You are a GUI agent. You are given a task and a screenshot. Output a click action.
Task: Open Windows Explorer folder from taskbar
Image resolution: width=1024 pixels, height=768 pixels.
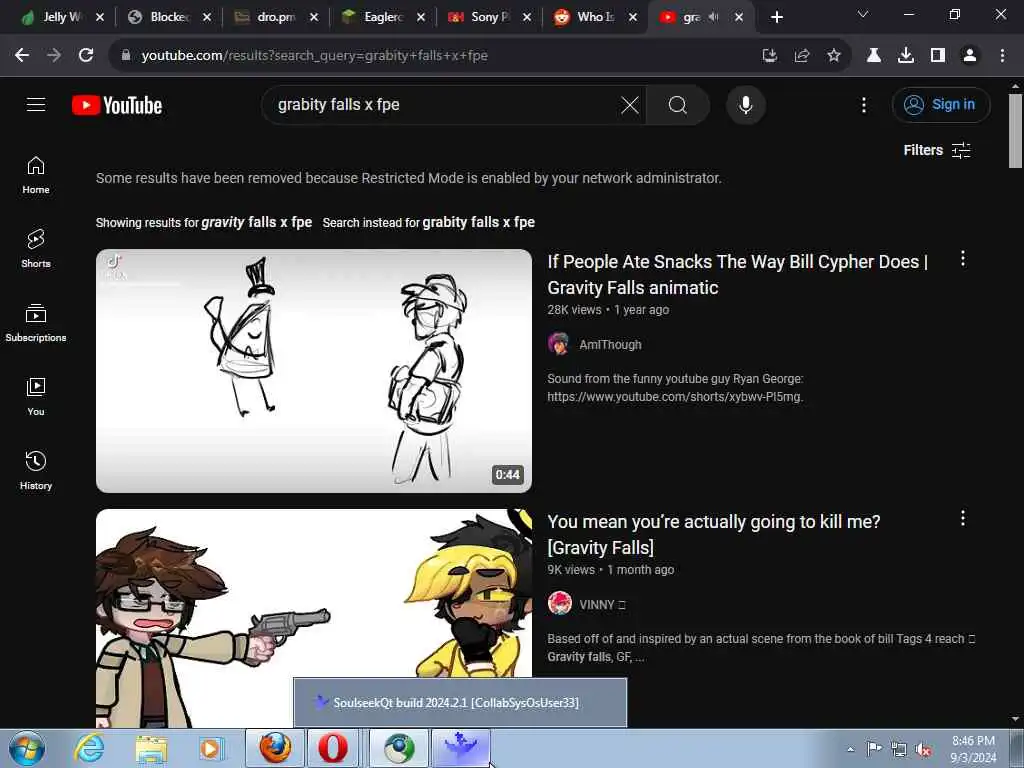tap(152, 748)
